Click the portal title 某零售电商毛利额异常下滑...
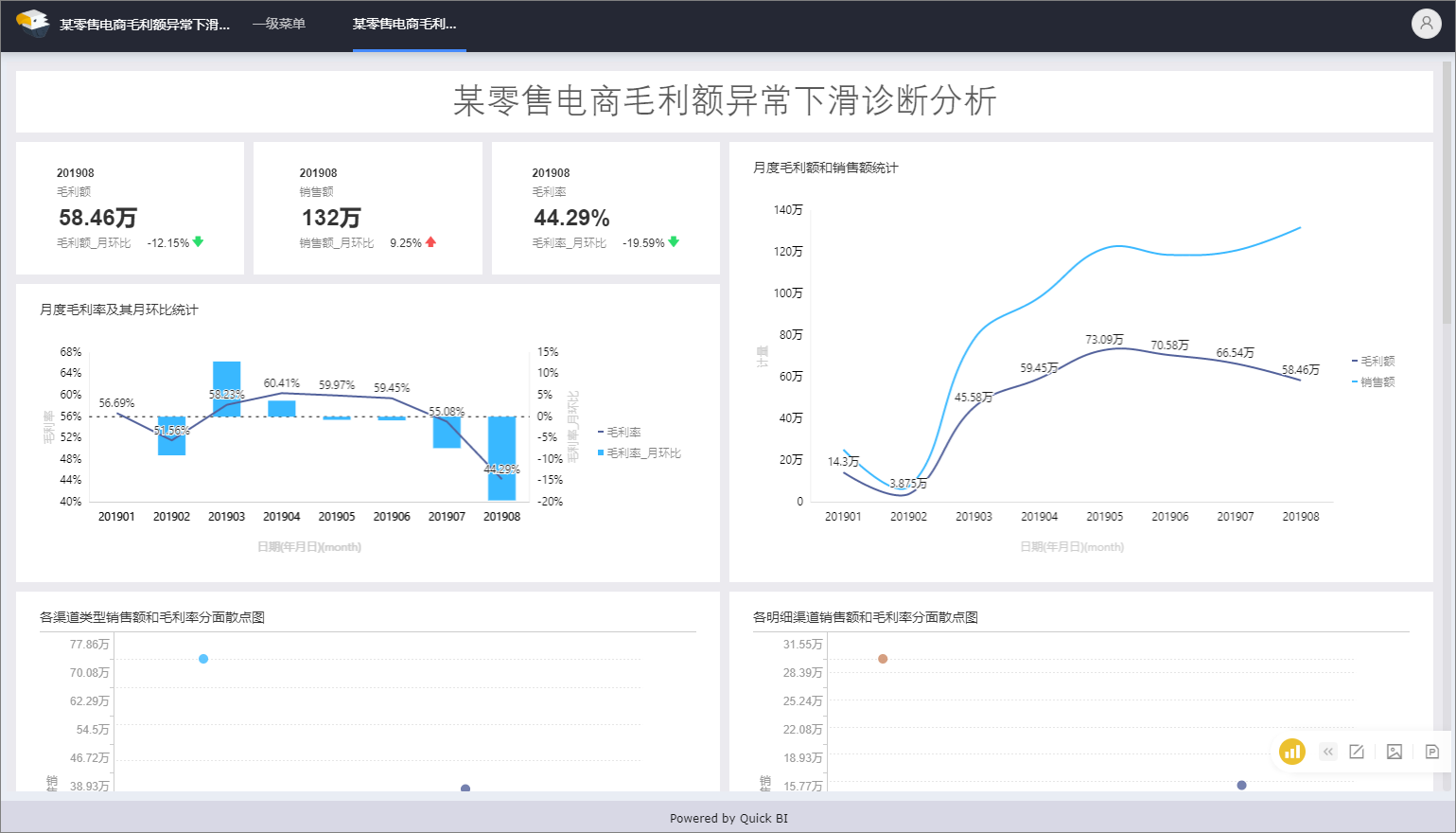 [x=145, y=25]
